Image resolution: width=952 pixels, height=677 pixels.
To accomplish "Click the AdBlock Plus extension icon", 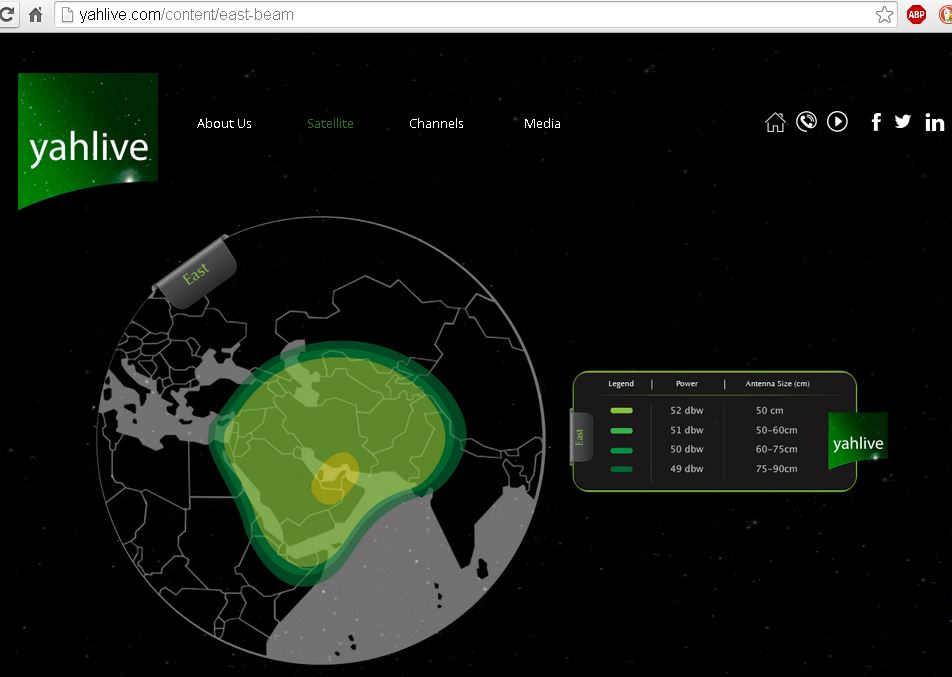I will (x=916, y=15).
